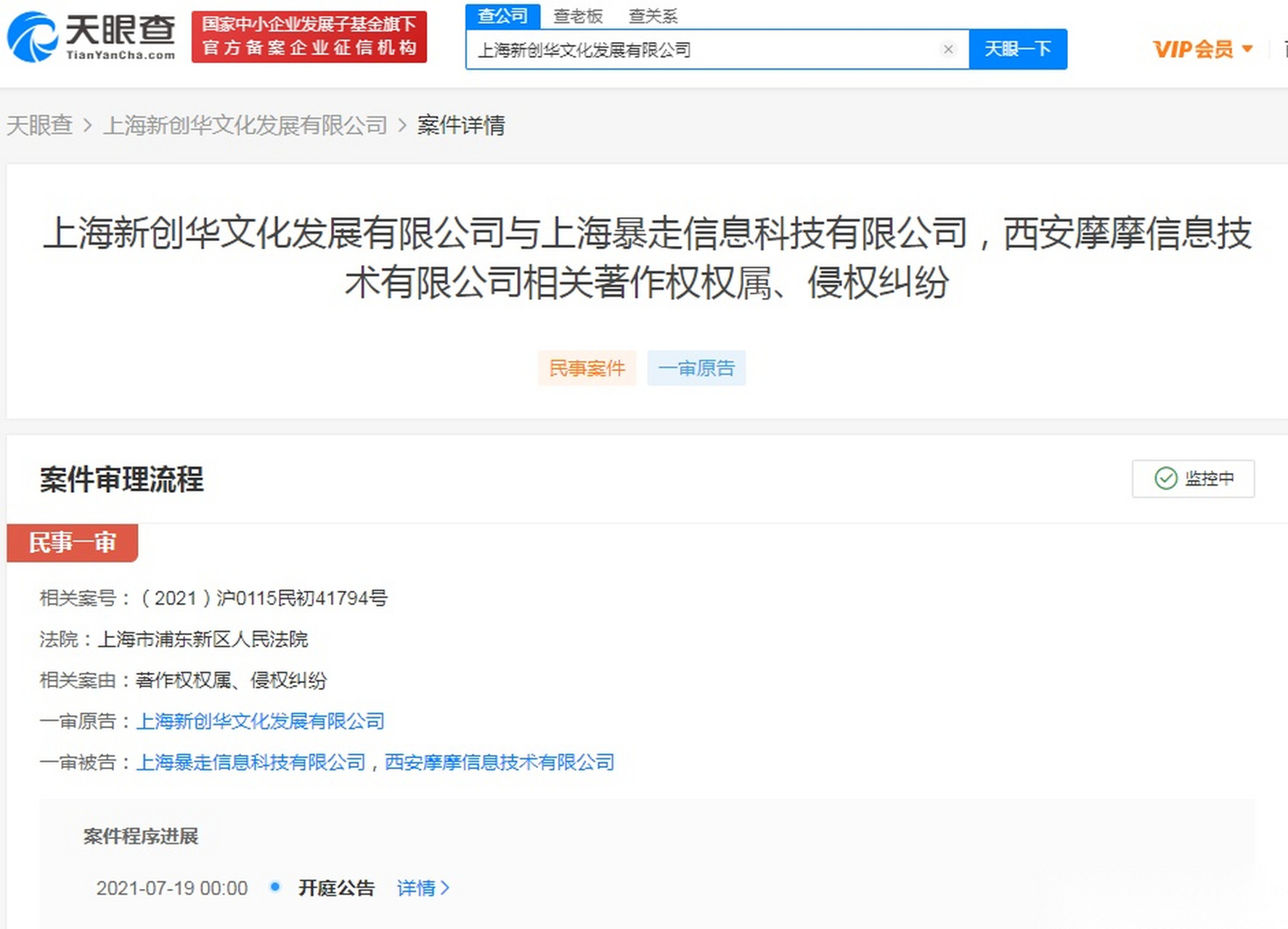Open the VIP会员 dropdown
Image resolution: width=1288 pixels, height=929 pixels.
click(1203, 49)
